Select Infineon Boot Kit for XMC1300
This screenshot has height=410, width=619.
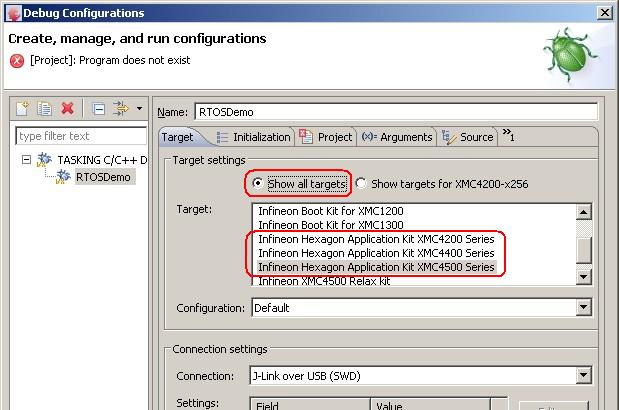[331, 225]
